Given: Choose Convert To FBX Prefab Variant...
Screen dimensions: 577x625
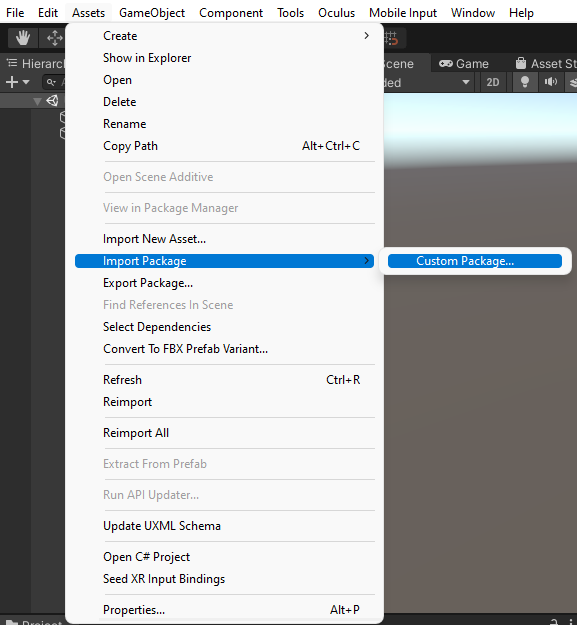Looking at the screenshot, I should pyautogui.click(x=224, y=349).
